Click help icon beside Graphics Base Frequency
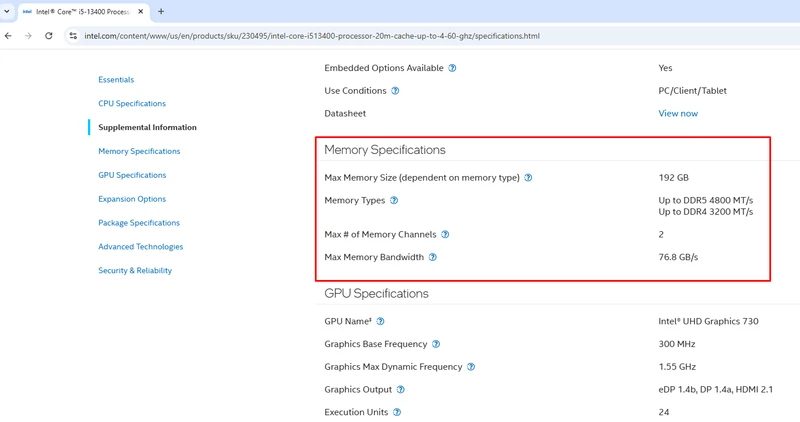Screen dimensions: 800x422 coord(436,344)
